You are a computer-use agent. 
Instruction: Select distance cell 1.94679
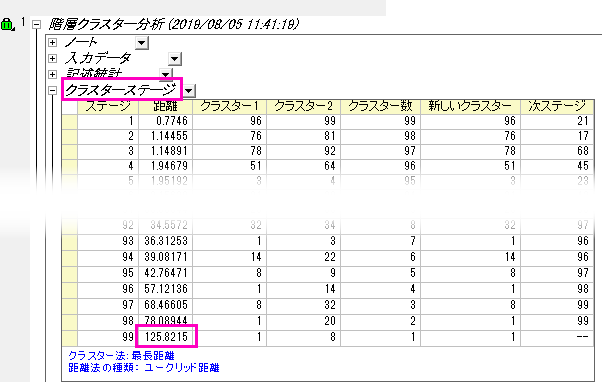pyautogui.click(x=165, y=166)
